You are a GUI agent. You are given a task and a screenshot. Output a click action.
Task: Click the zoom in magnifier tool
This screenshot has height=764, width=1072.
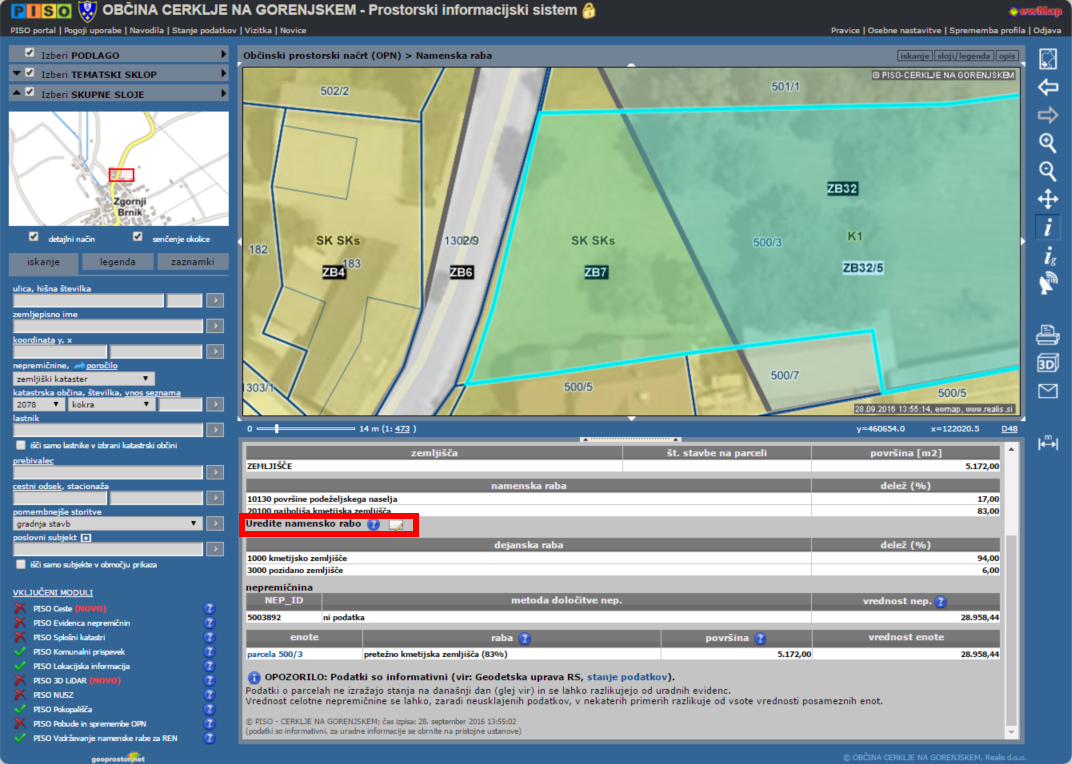[x=1047, y=143]
